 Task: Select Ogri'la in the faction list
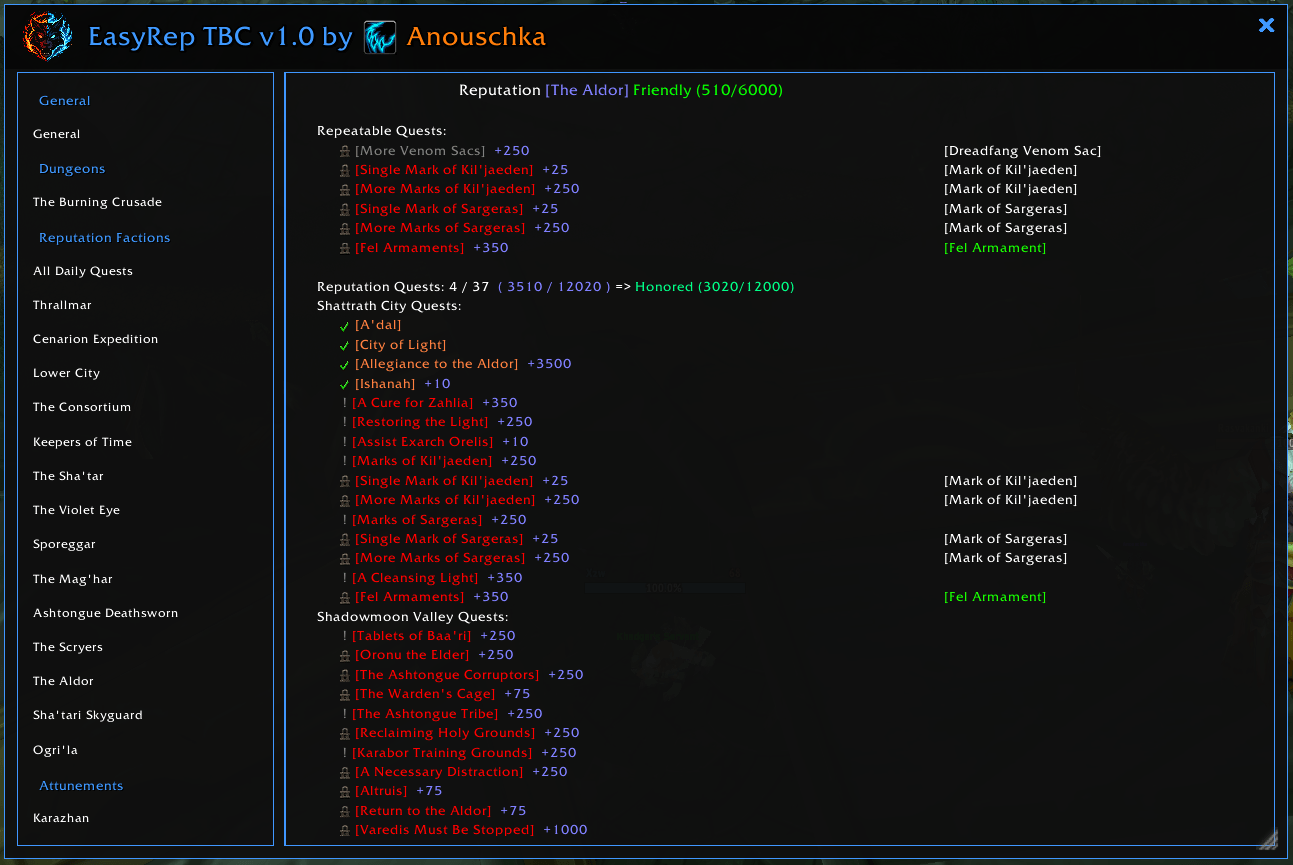pyautogui.click(x=55, y=750)
